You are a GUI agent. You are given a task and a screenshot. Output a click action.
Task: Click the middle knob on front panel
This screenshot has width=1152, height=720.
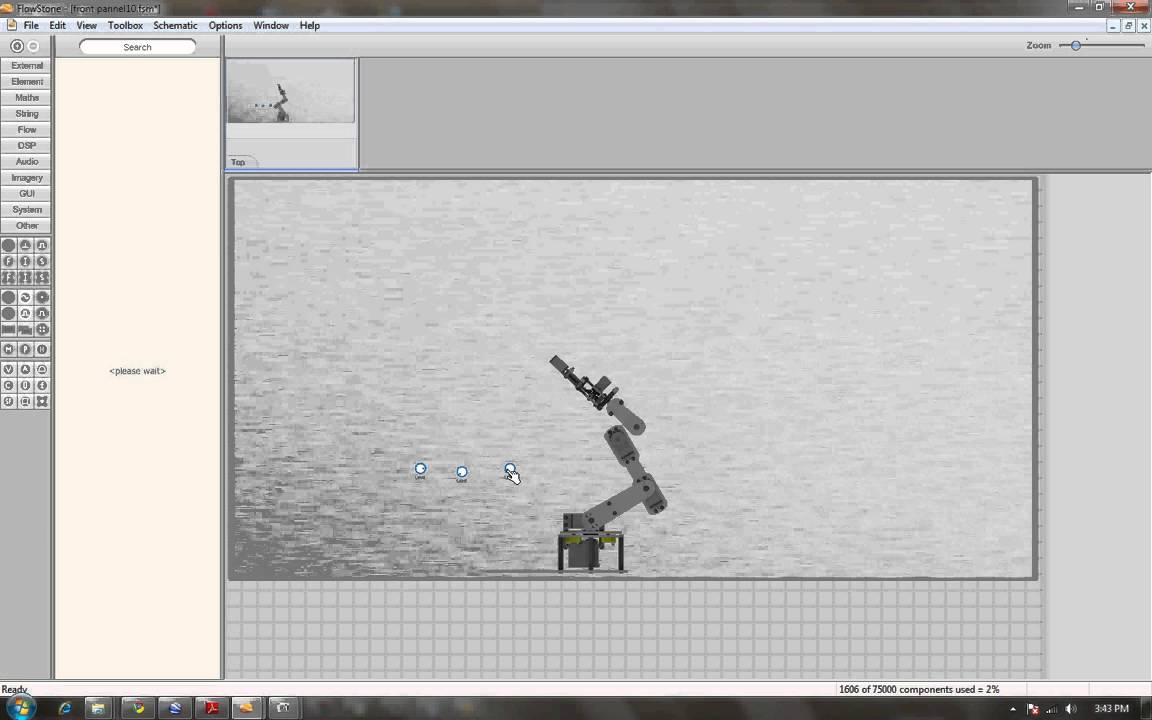click(x=461, y=472)
